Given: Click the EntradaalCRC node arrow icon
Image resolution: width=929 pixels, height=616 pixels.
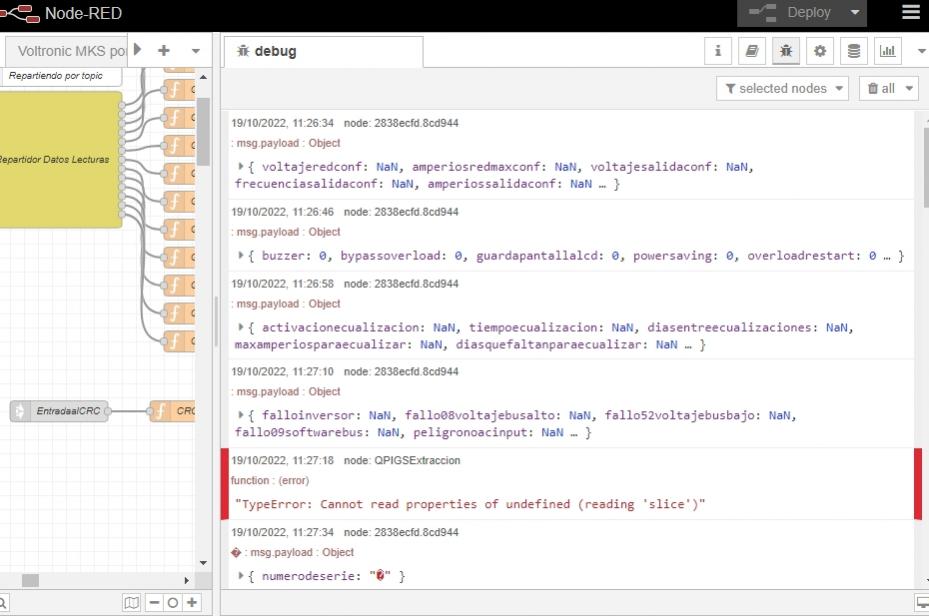Looking at the screenshot, I should (x=20, y=411).
